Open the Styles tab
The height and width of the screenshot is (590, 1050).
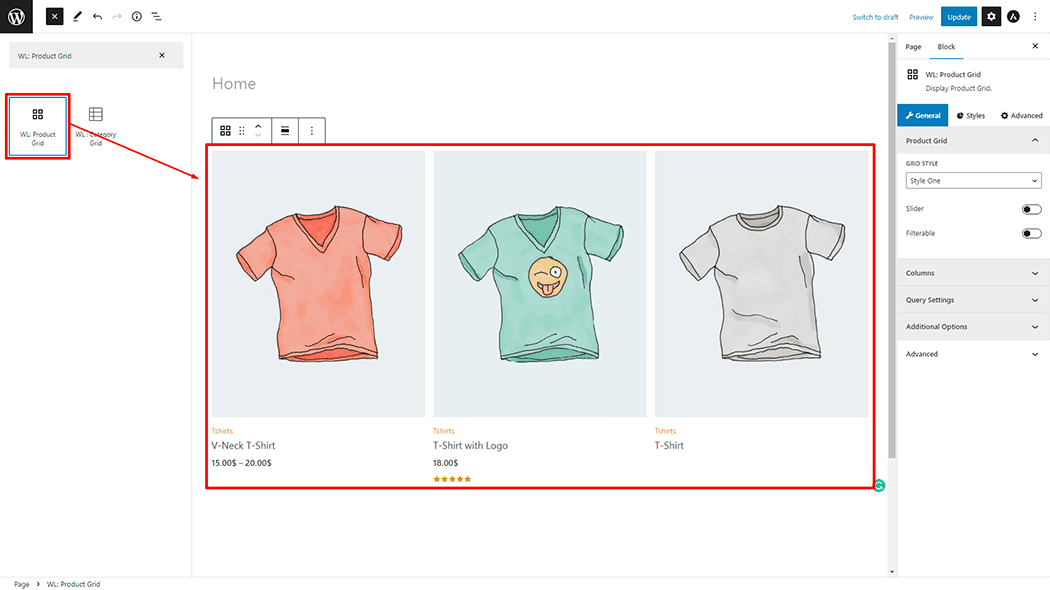[971, 116]
